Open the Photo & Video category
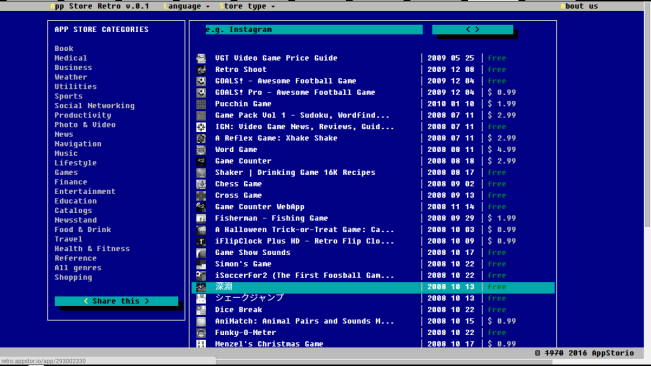The width and height of the screenshot is (651, 366). 85,125
